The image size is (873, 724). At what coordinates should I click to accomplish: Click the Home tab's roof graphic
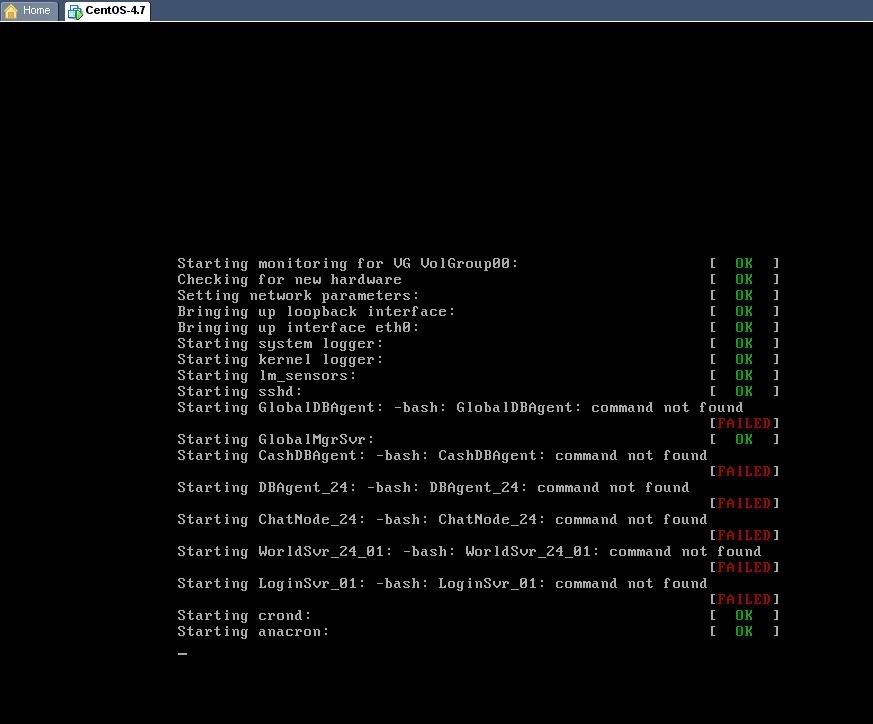click(12, 8)
